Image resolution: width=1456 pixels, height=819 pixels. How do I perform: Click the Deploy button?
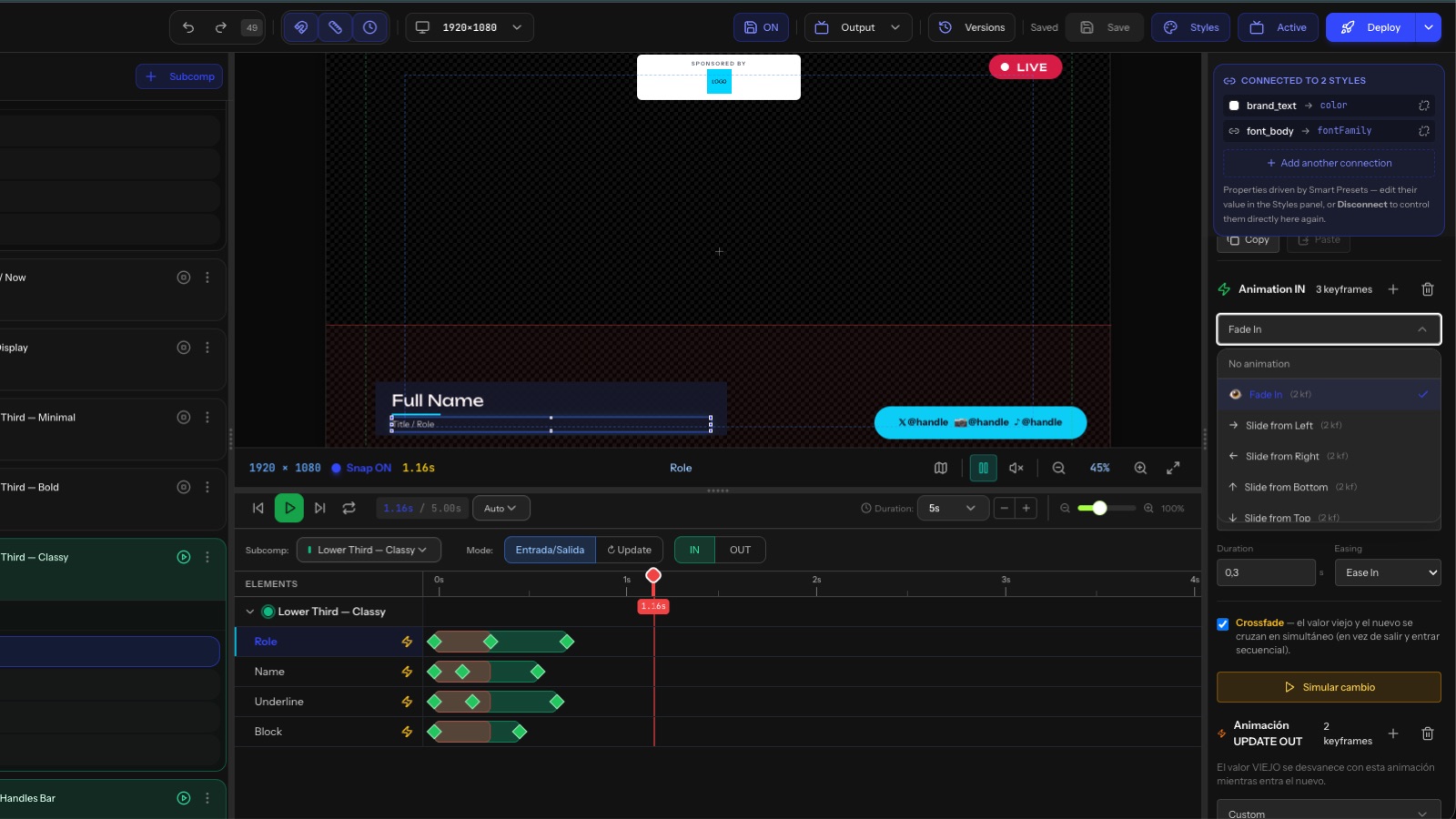(1370, 27)
